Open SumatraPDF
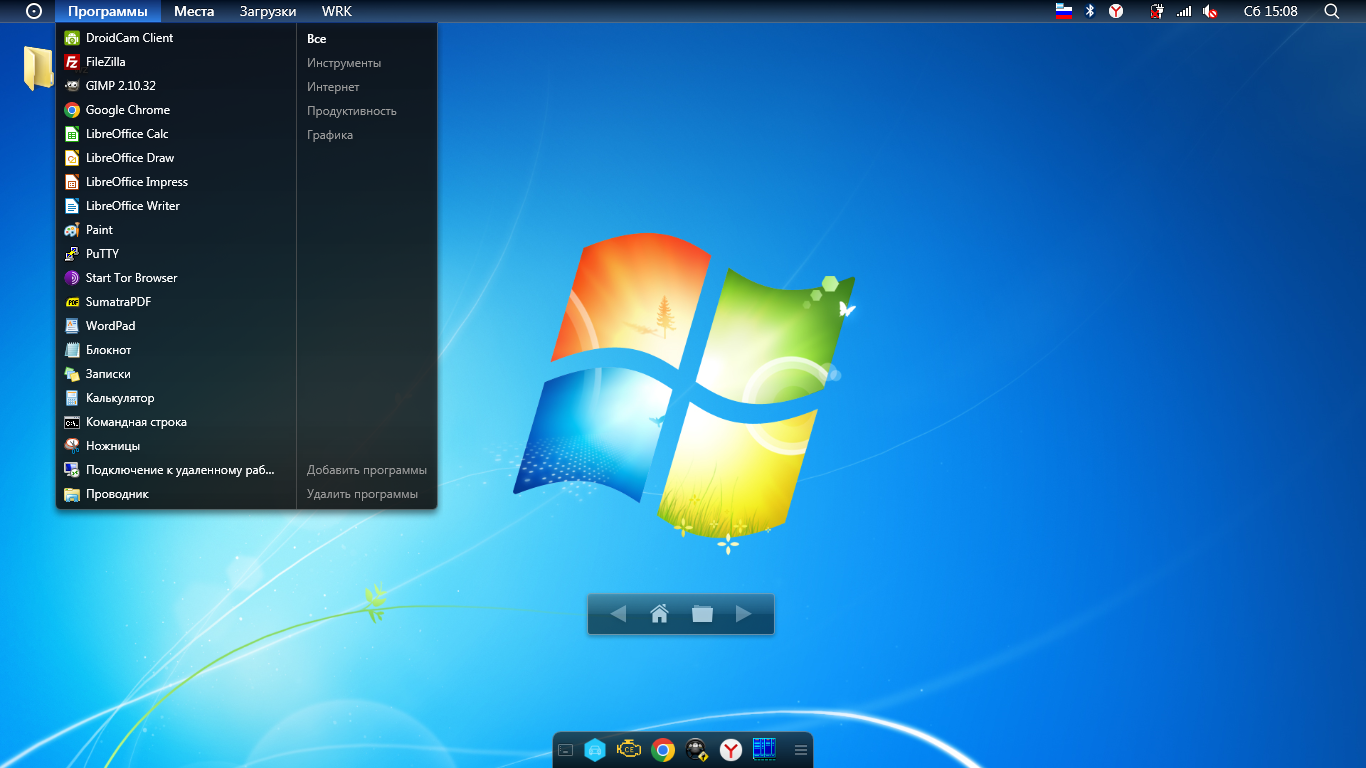The width and height of the screenshot is (1366, 768). (x=176, y=302)
